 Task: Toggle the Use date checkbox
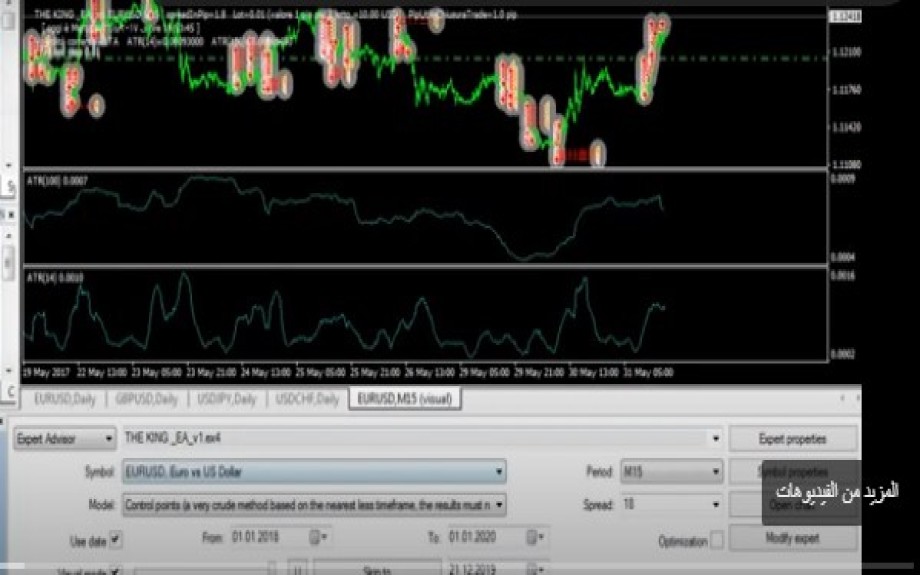115,539
